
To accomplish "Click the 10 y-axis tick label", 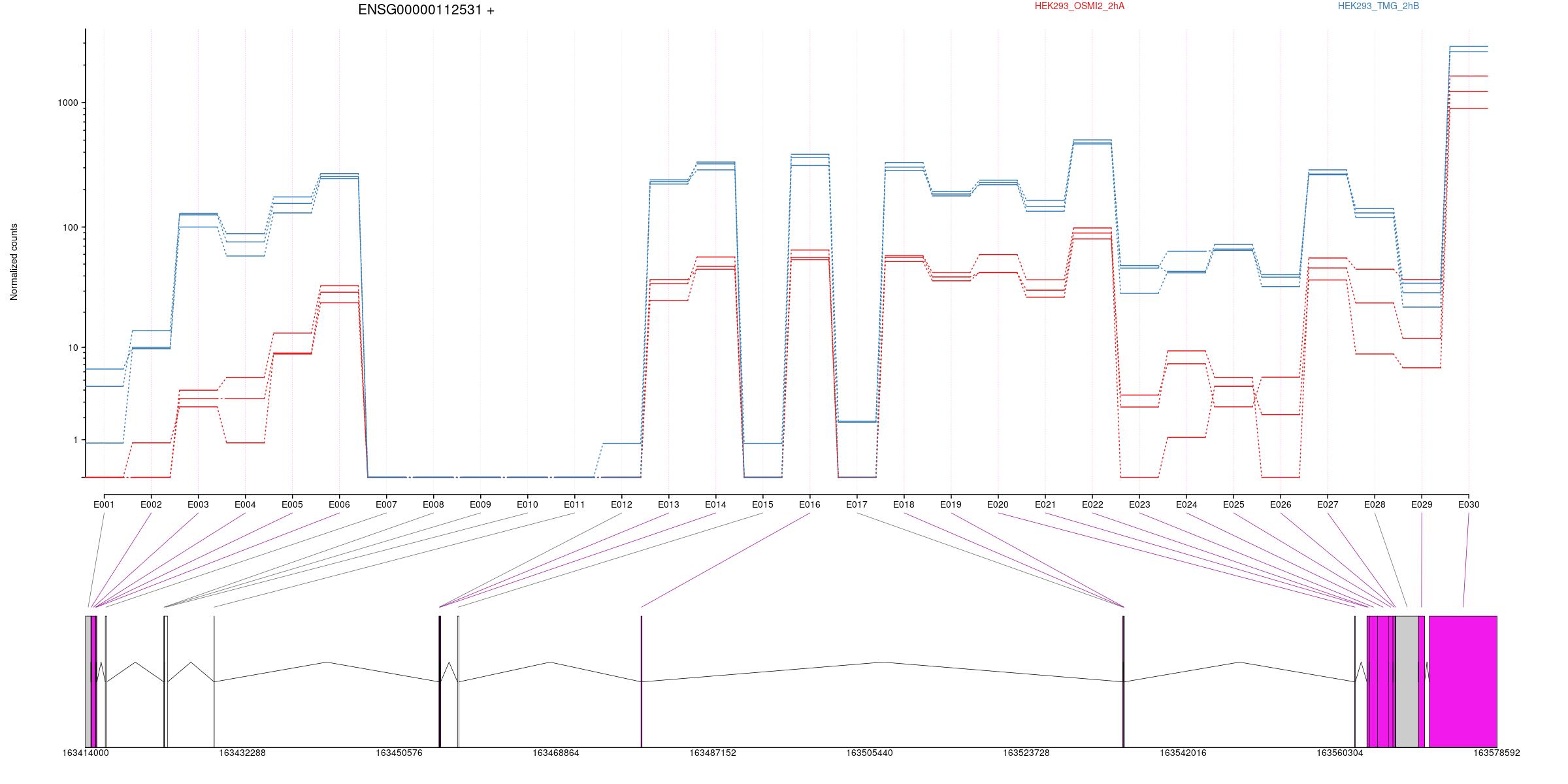I will (73, 348).
